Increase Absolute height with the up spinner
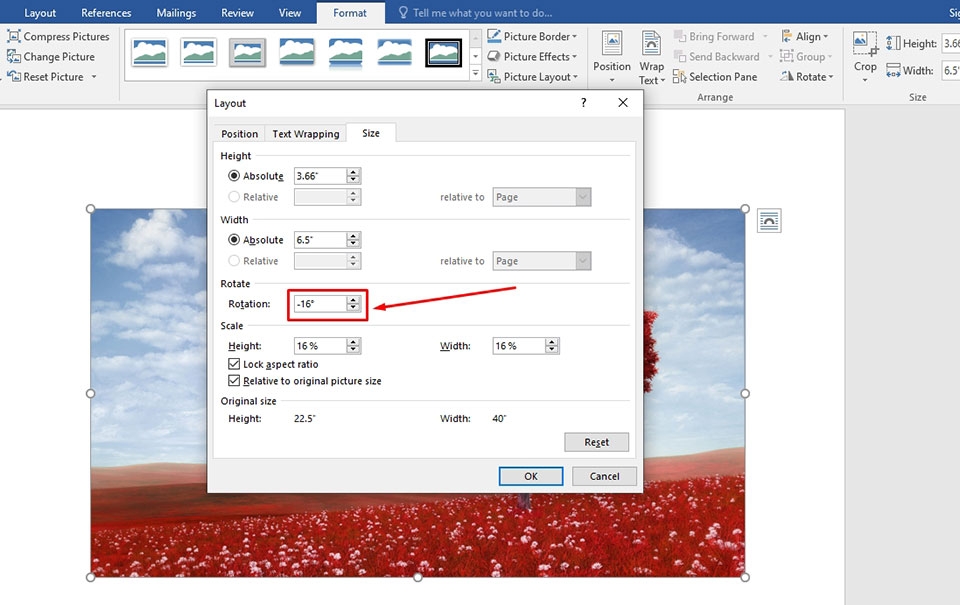960x605 pixels. (x=353, y=172)
